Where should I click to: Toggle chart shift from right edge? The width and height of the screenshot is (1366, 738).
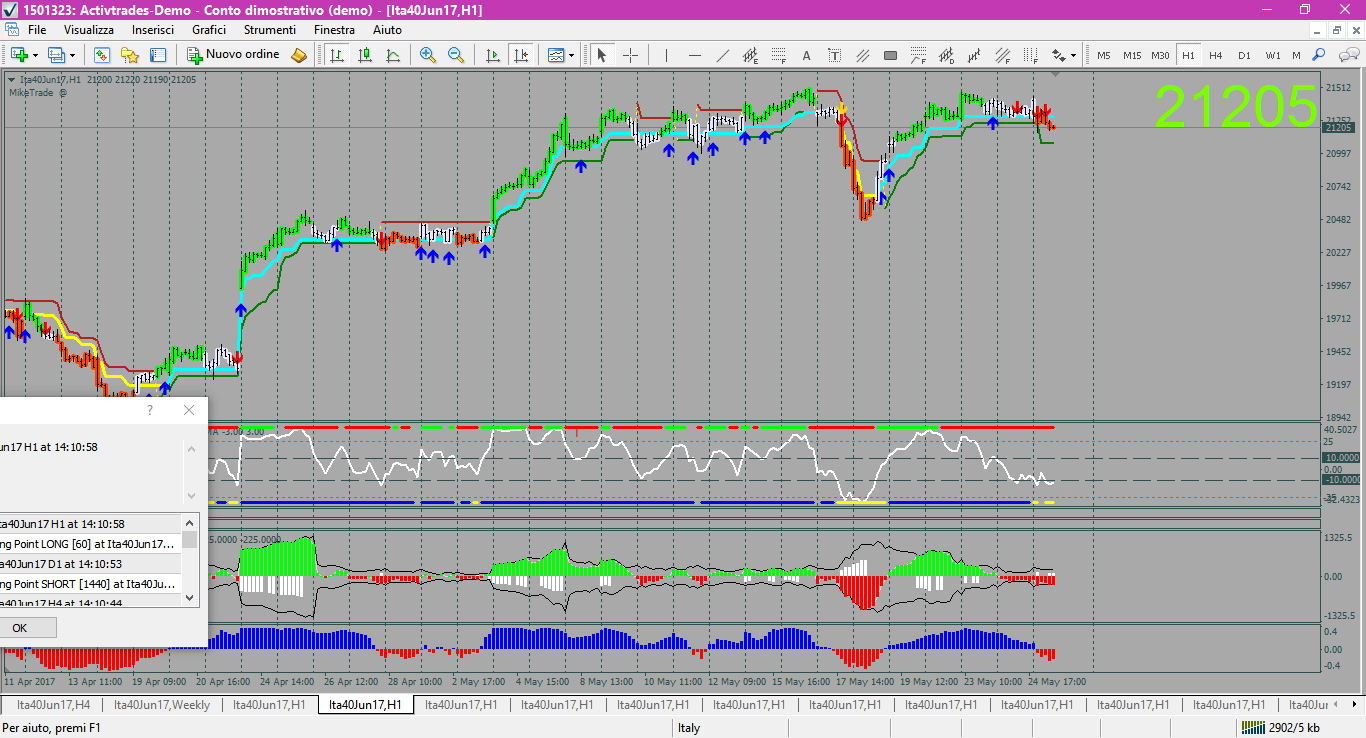pos(520,55)
